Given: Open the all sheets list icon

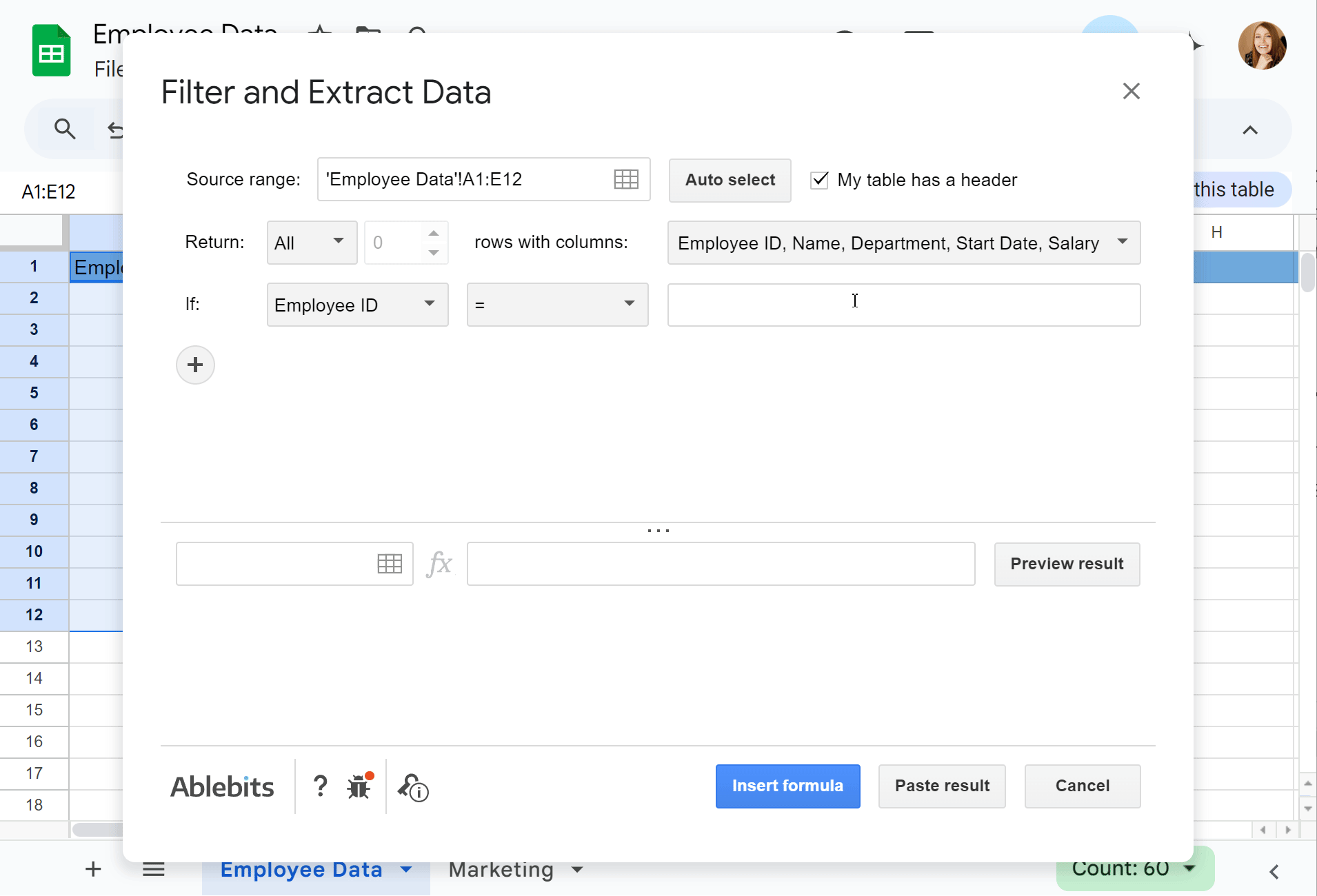Looking at the screenshot, I should click(x=153, y=869).
